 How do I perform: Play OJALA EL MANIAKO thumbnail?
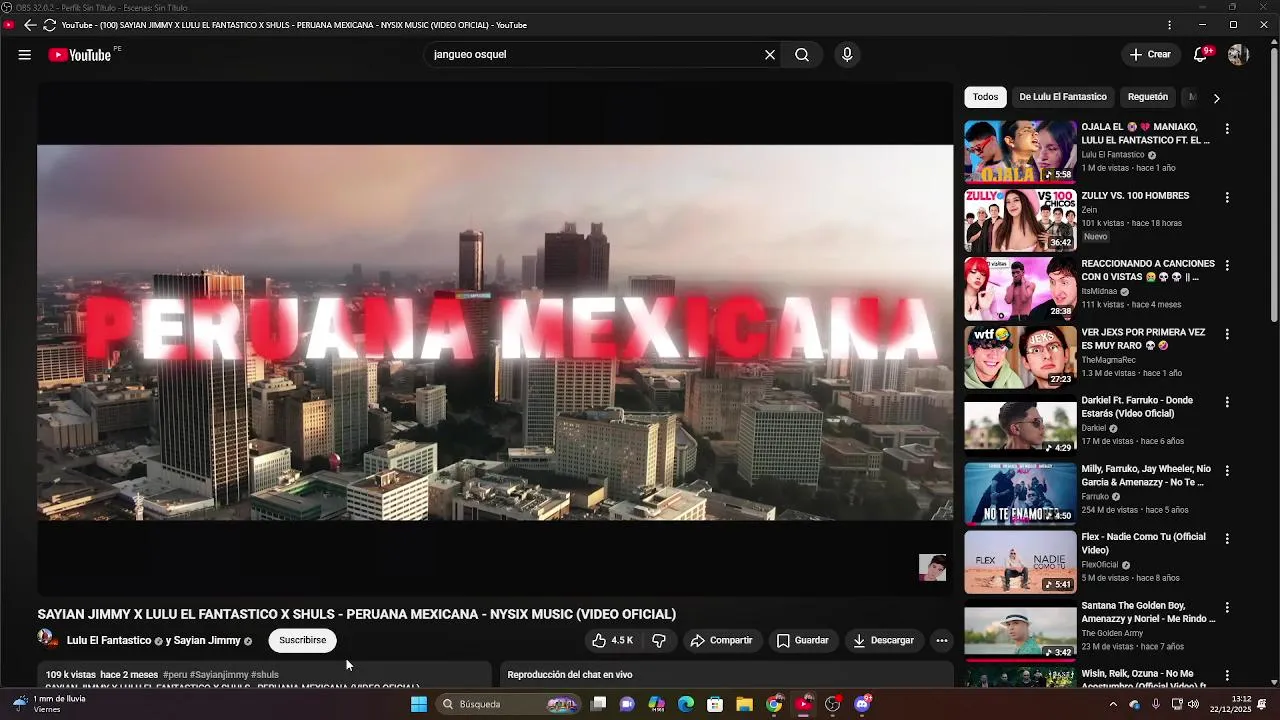(1020, 152)
